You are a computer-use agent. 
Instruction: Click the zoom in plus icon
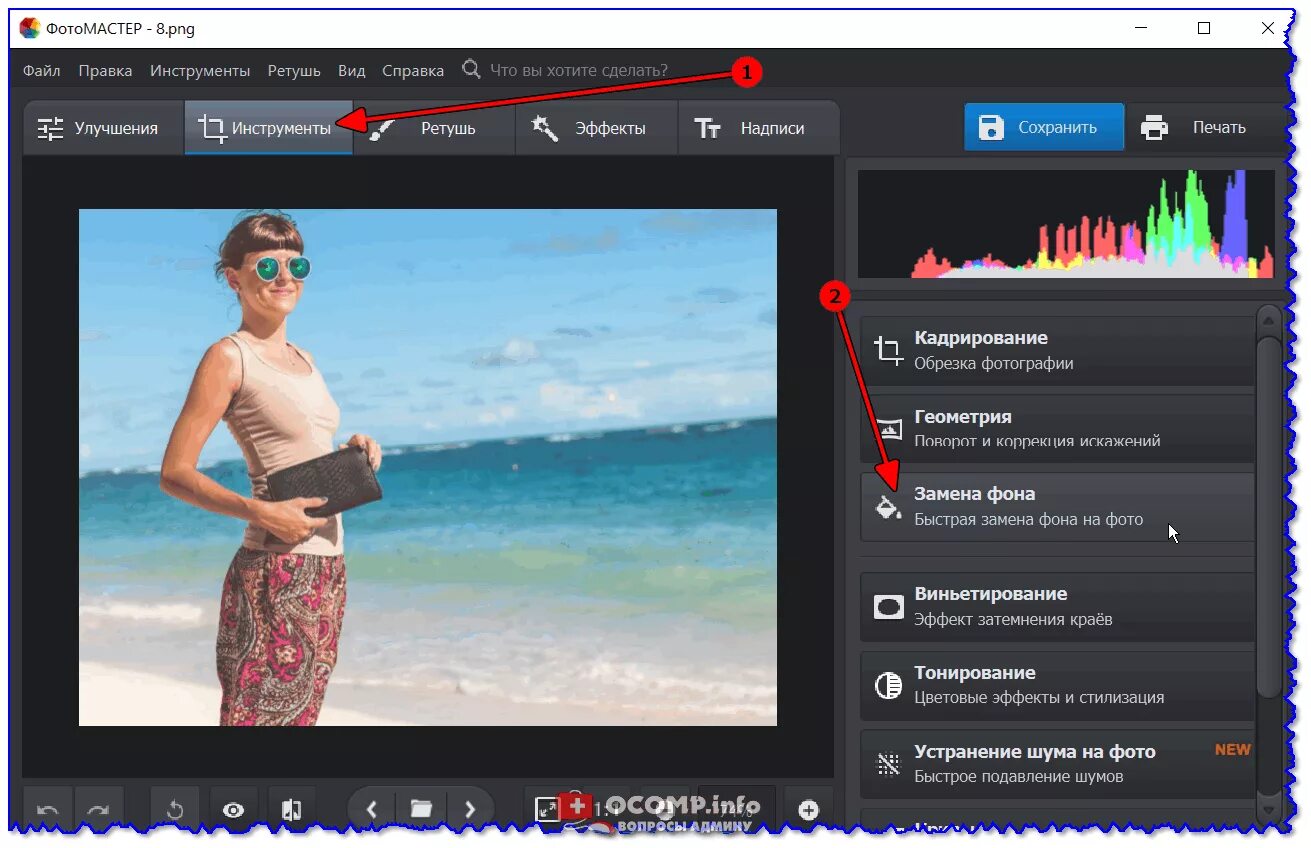point(809,809)
